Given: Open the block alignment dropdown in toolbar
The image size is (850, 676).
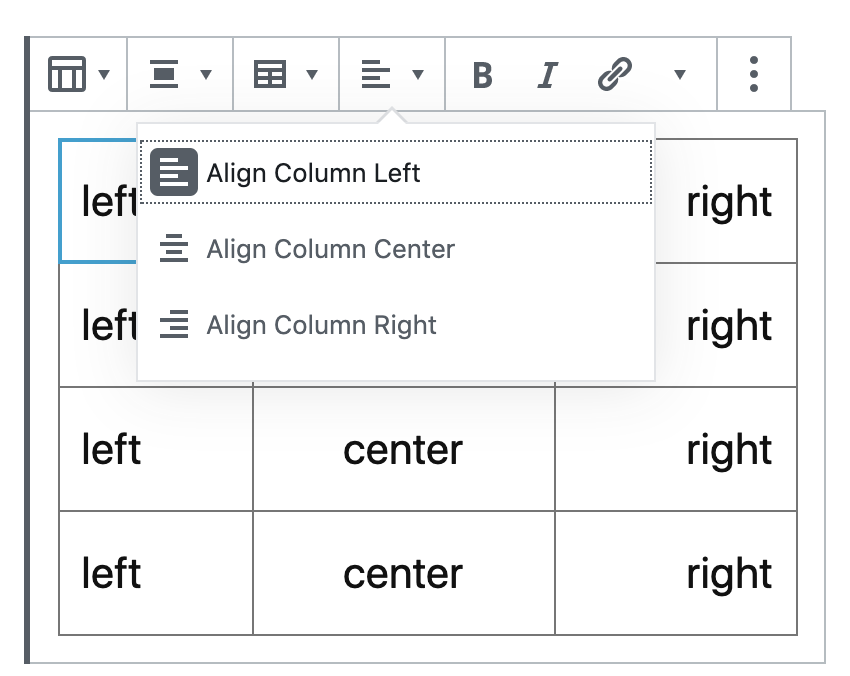Looking at the screenshot, I should (180, 74).
